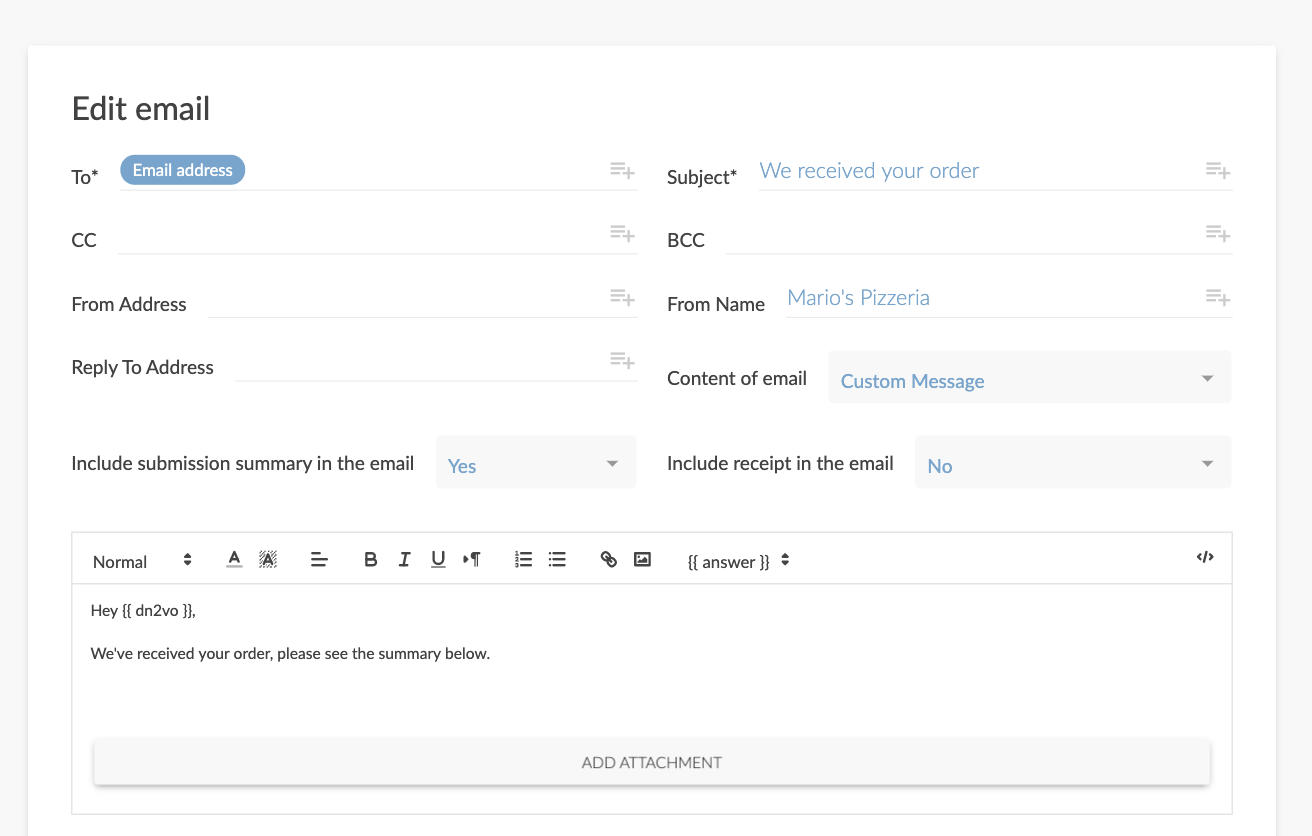Select the Email address chip in To field
This screenshot has width=1312, height=836.
(182, 170)
